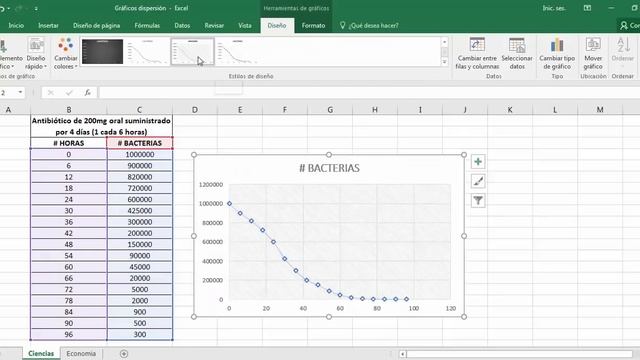Viewport: 640px width, 360px height.
Task: Select the Ciencias sheet tab
Action: (x=41, y=353)
